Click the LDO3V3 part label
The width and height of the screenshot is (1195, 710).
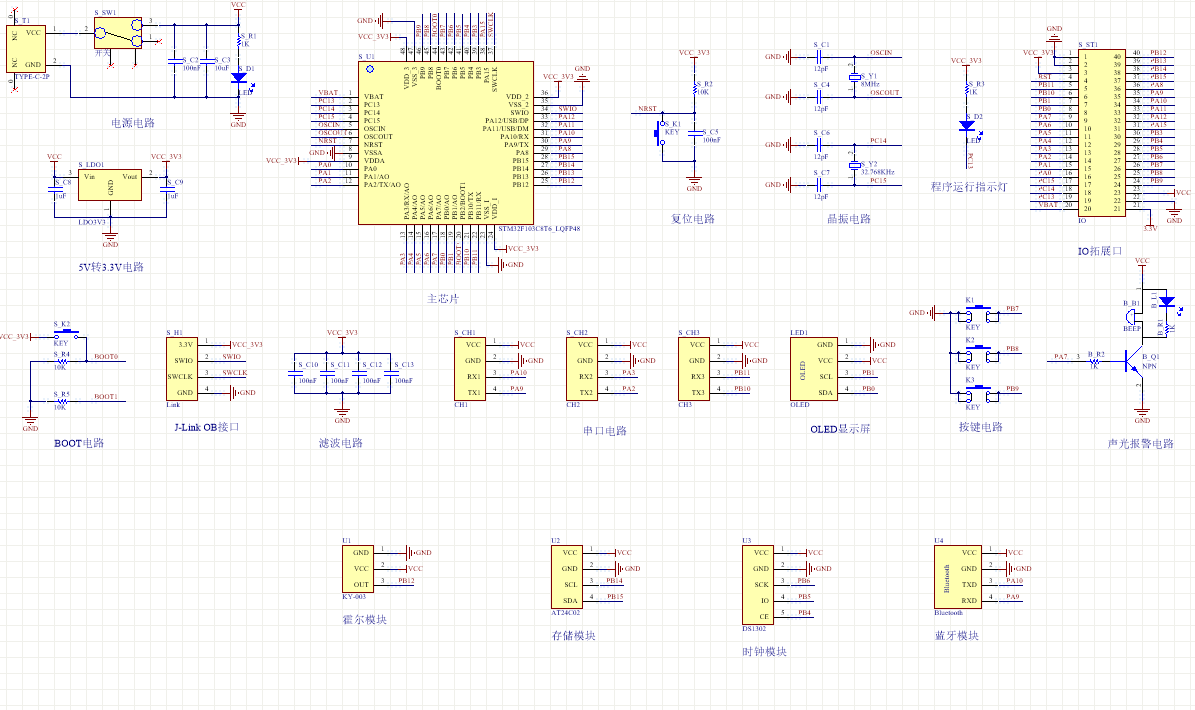[x=92, y=222]
